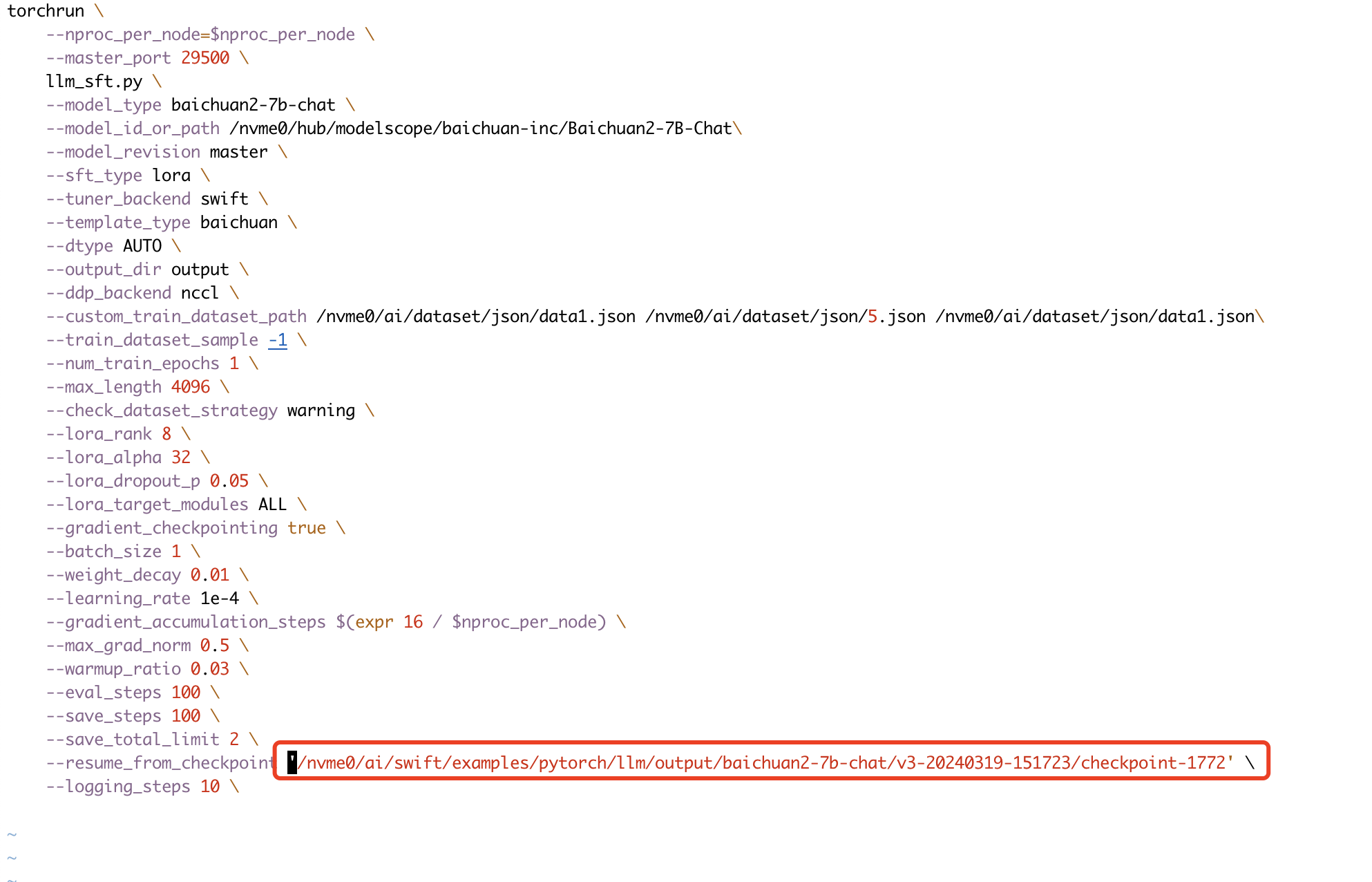Viewport: 1372px width, 882px height.
Task: Click template type value 'baichuan'
Action: (239, 223)
